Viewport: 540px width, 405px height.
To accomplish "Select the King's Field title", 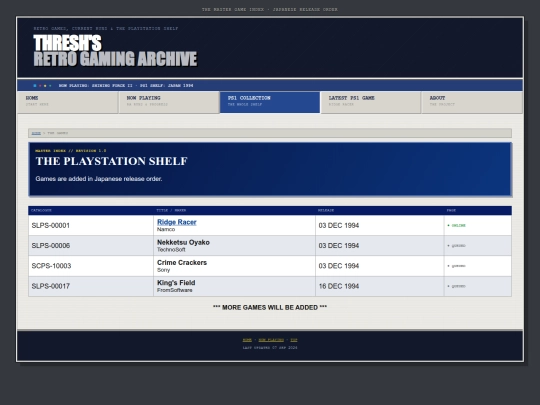I will point(176,283).
